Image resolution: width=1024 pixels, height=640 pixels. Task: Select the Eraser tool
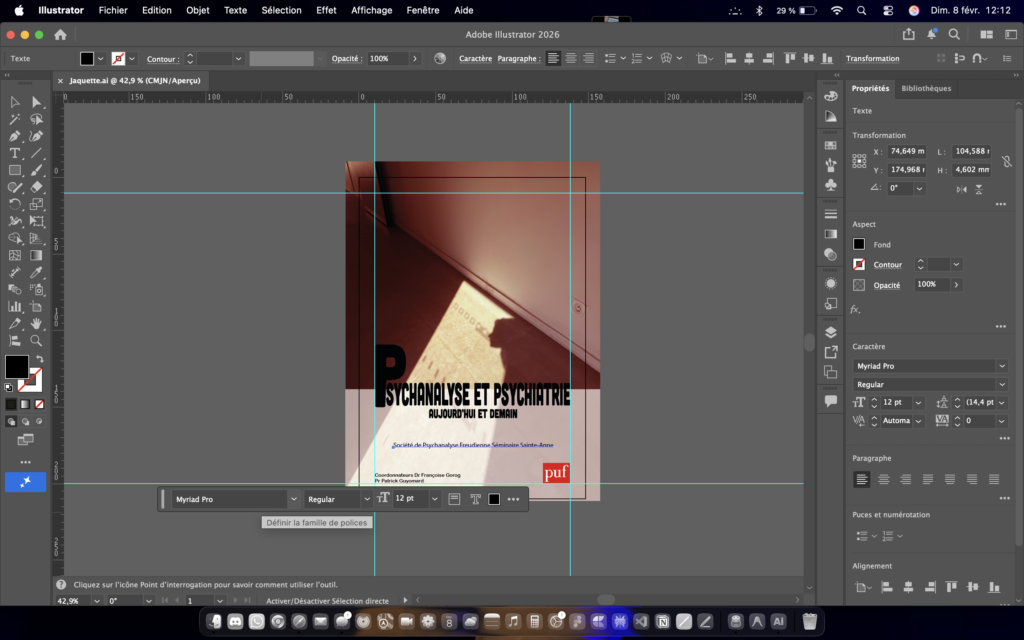37,187
